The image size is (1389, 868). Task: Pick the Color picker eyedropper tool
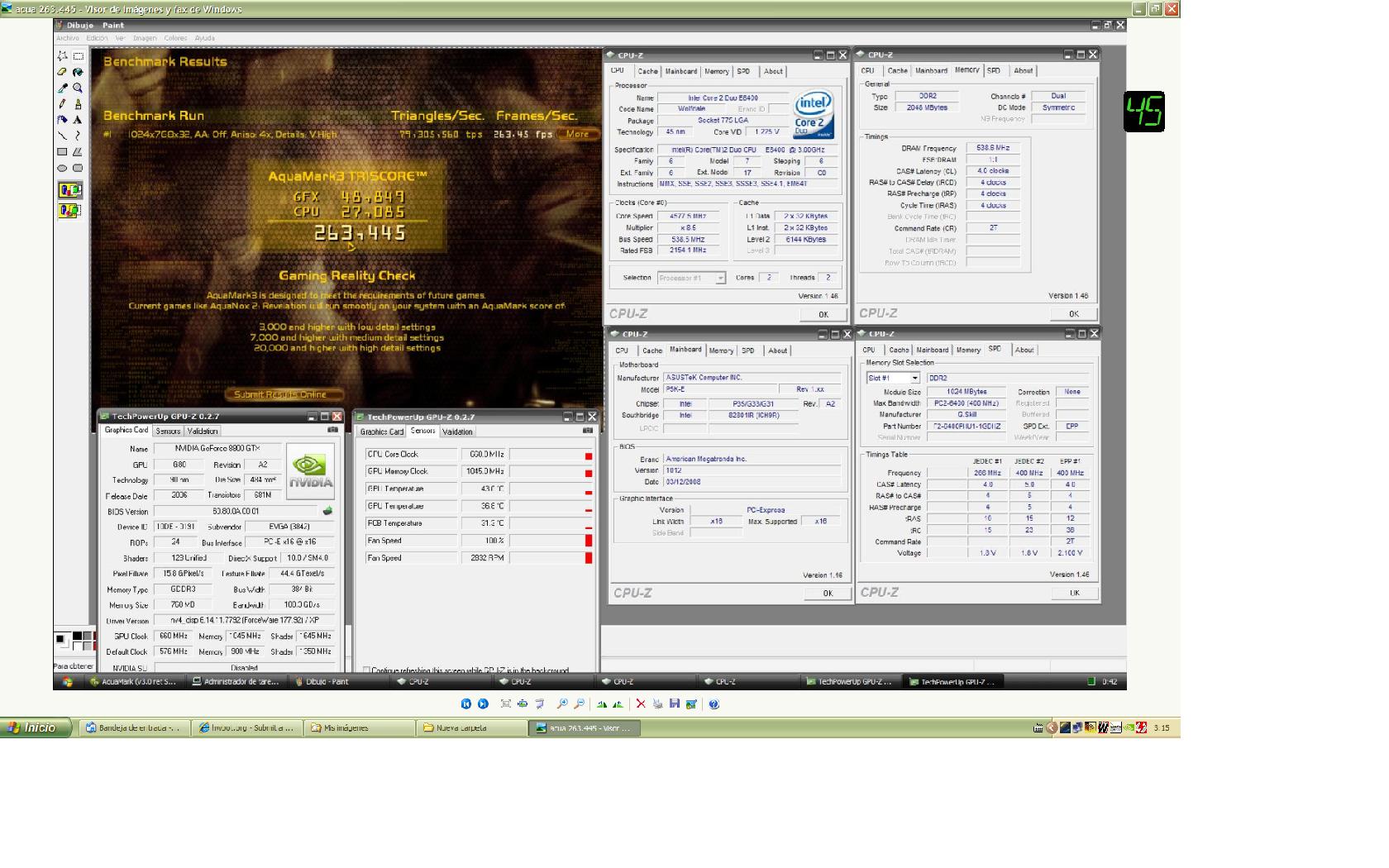point(62,88)
